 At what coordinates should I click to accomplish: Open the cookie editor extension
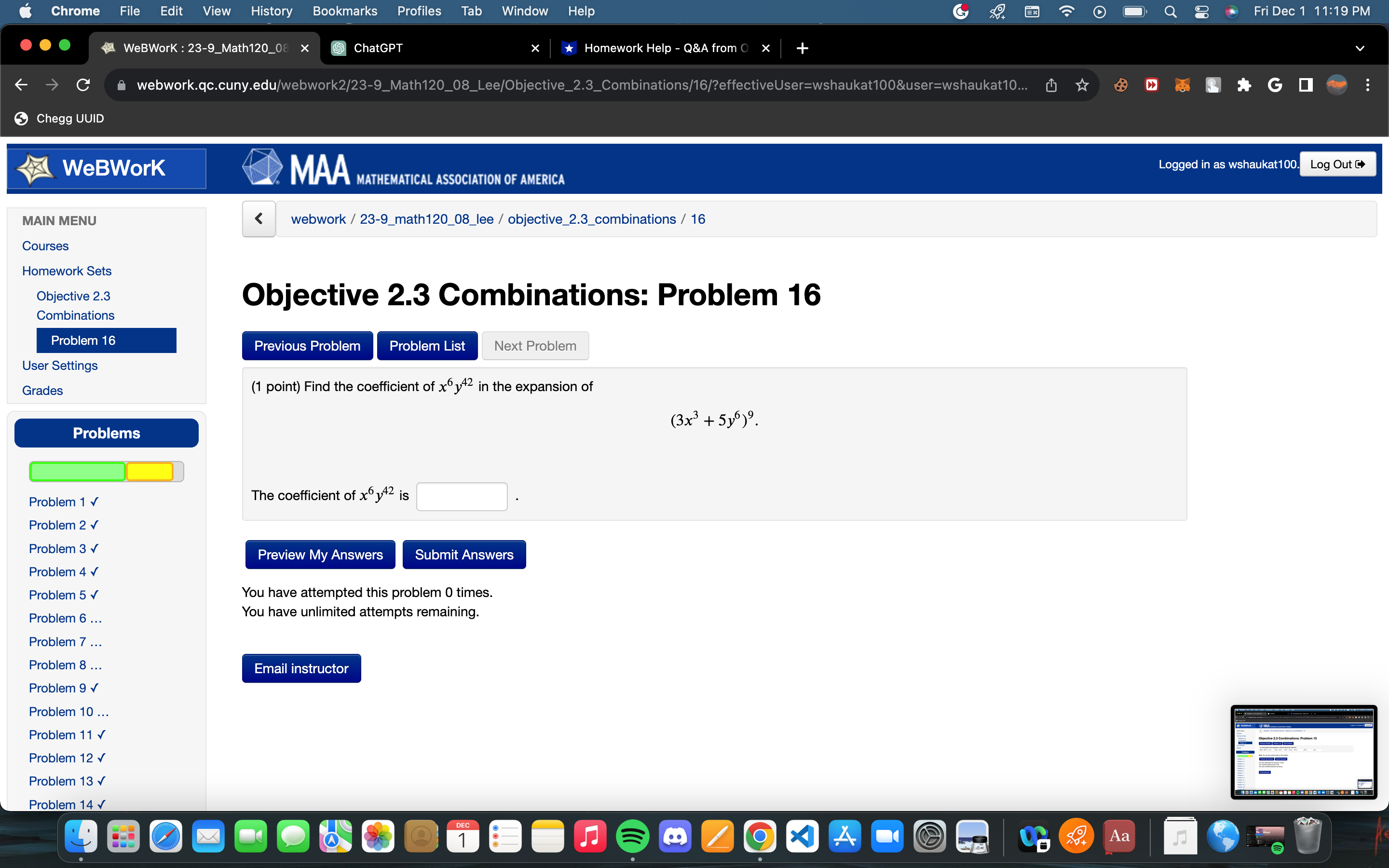[x=1120, y=84]
